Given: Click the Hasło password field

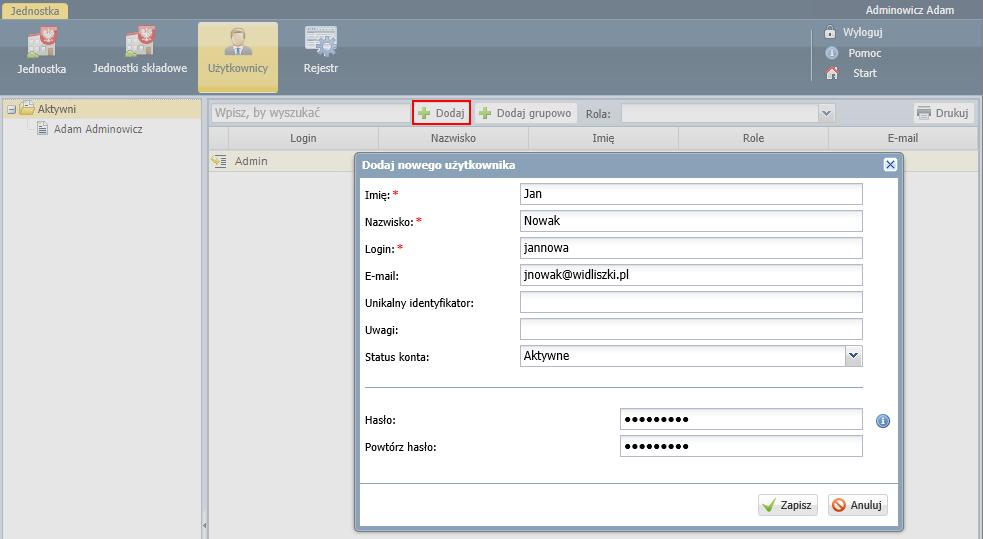Looking at the screenshot, I should (x=741, y=419).
